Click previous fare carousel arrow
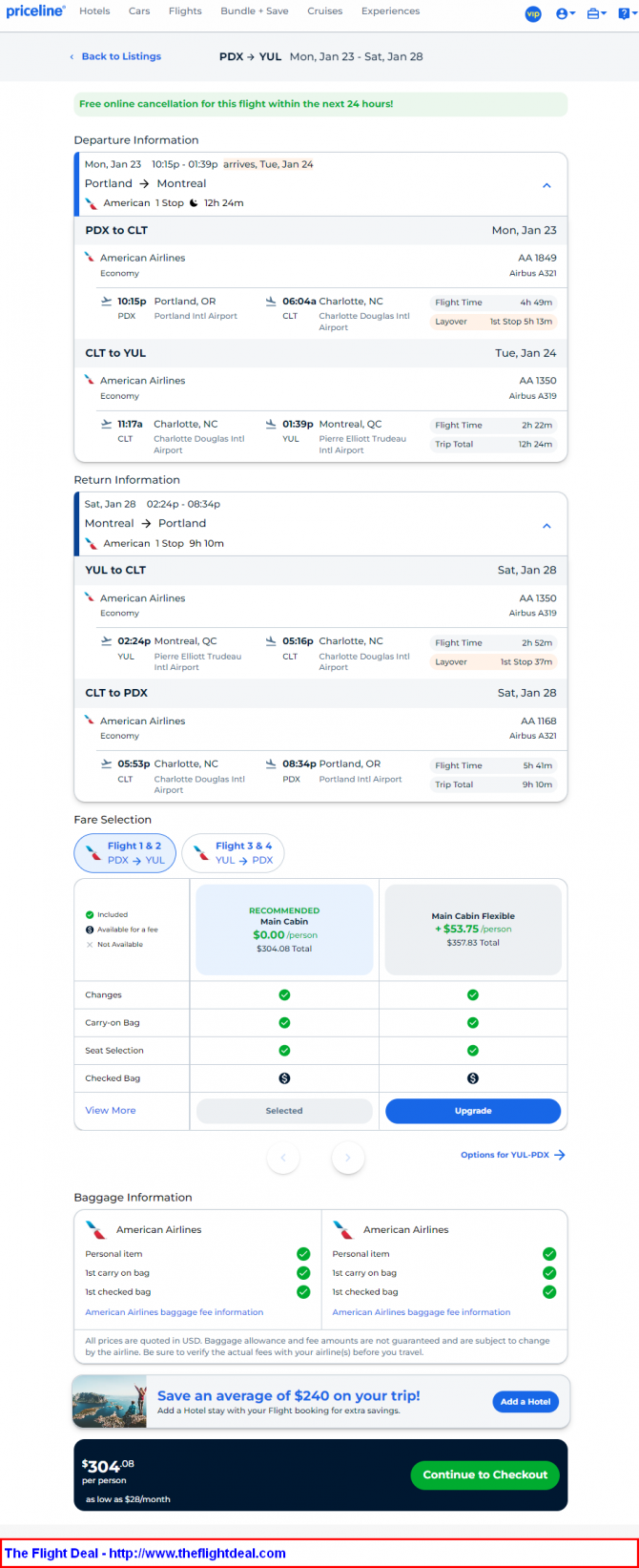Viewport: 639px width, 1568px height. click(283, 1158)
